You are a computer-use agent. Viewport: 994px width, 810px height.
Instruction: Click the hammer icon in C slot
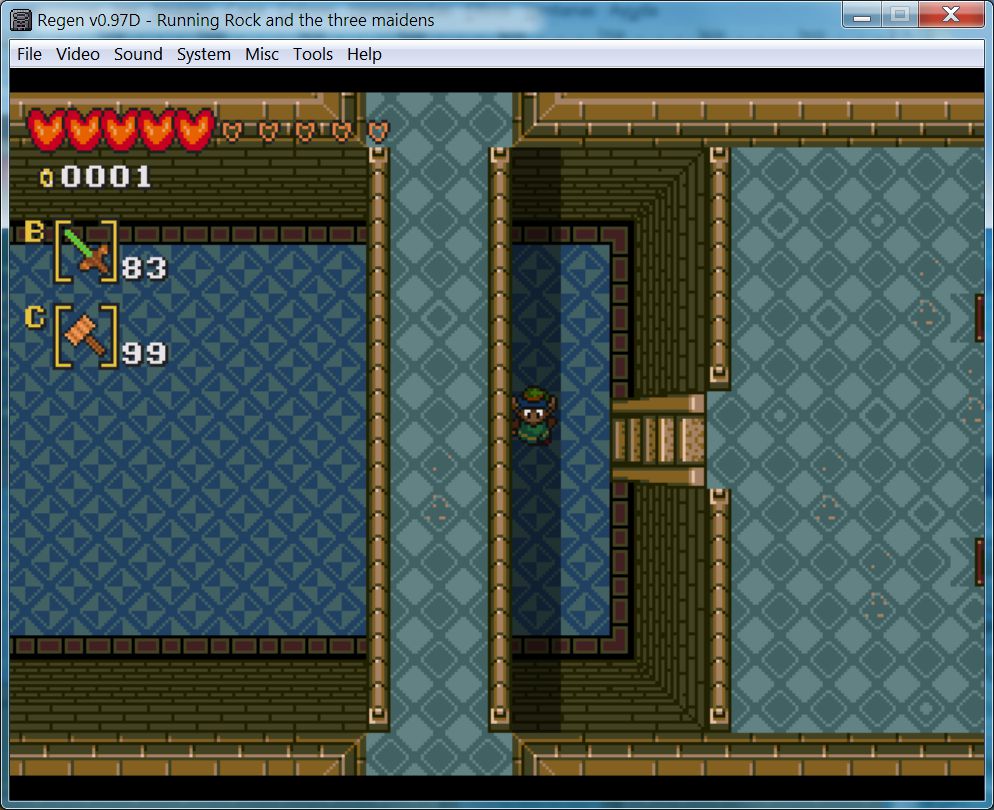click(85, 335)
